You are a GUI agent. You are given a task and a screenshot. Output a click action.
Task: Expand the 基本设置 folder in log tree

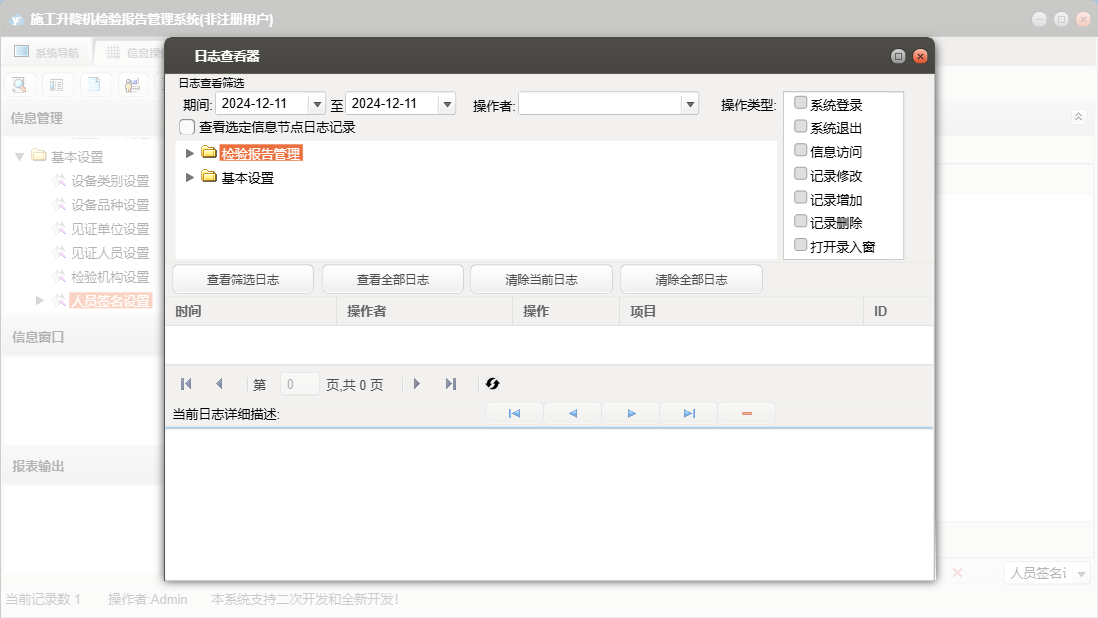pyautogui.click(x=190, y=178)
